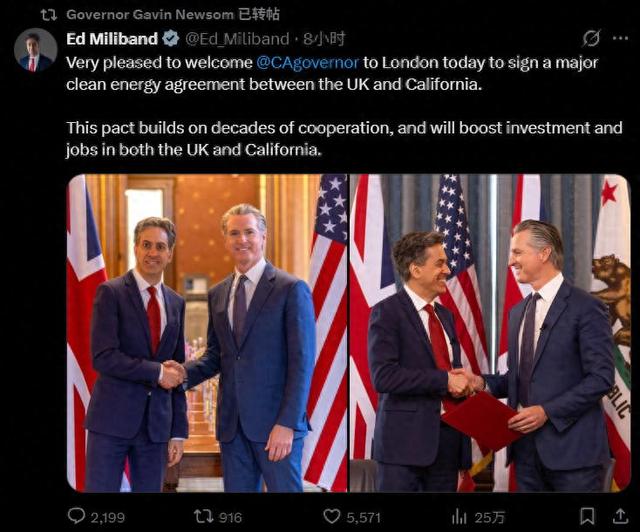Image resolution: width=640 pixels, height=532 pixels.
Task: Open the view analytics bar chart icon
Action: [459, 517]
